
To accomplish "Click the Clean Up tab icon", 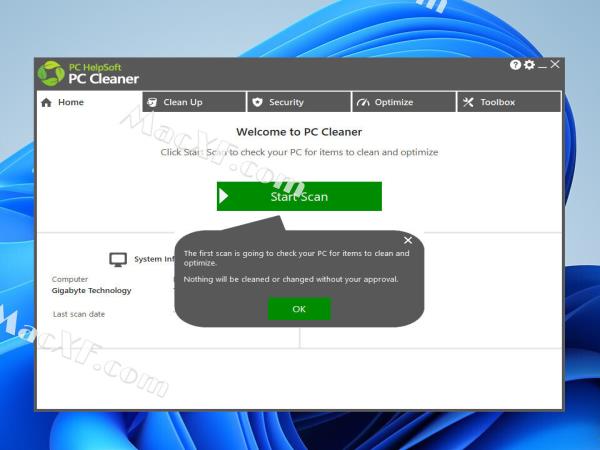I will [x=152, y=102].
